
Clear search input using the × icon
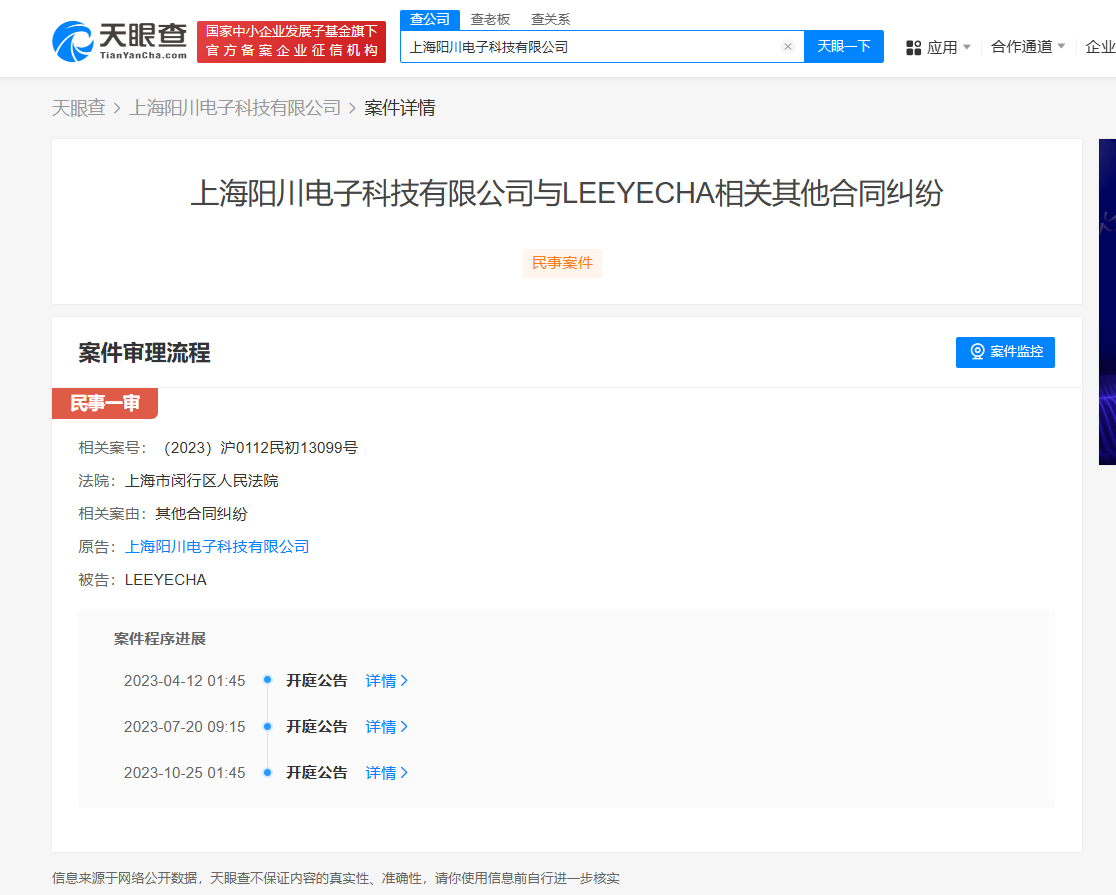(788, 46)
